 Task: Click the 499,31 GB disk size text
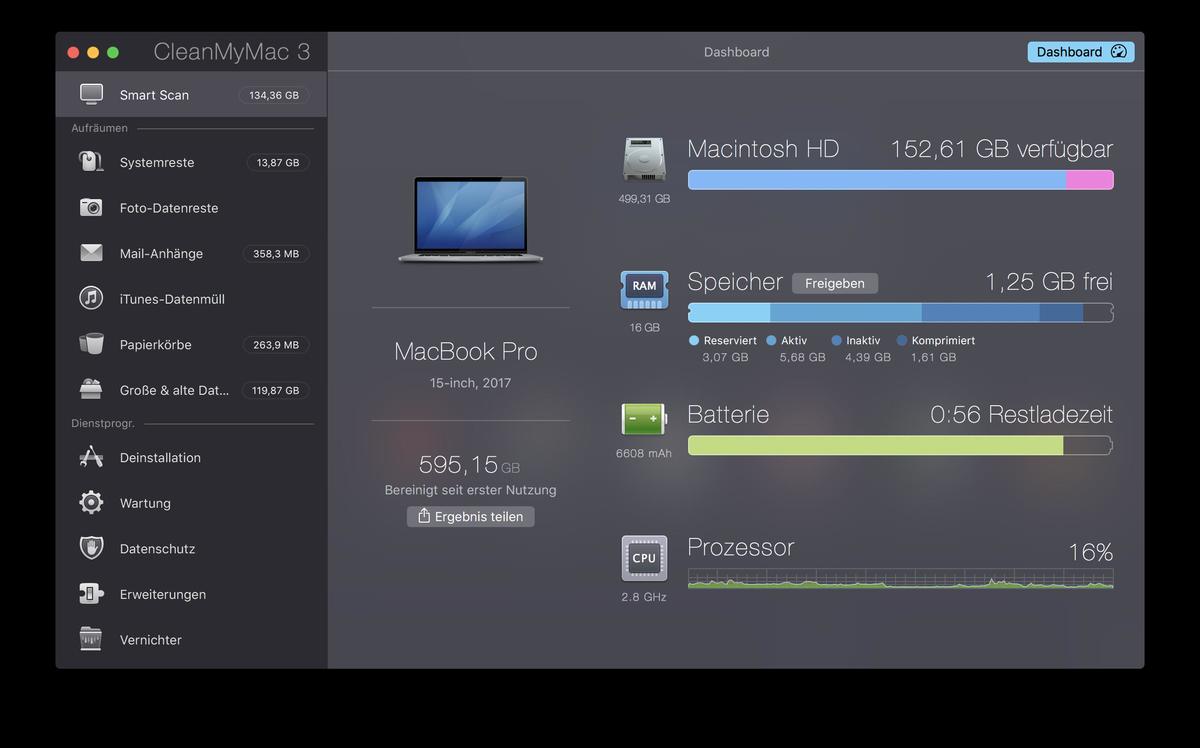click(644, 199)
